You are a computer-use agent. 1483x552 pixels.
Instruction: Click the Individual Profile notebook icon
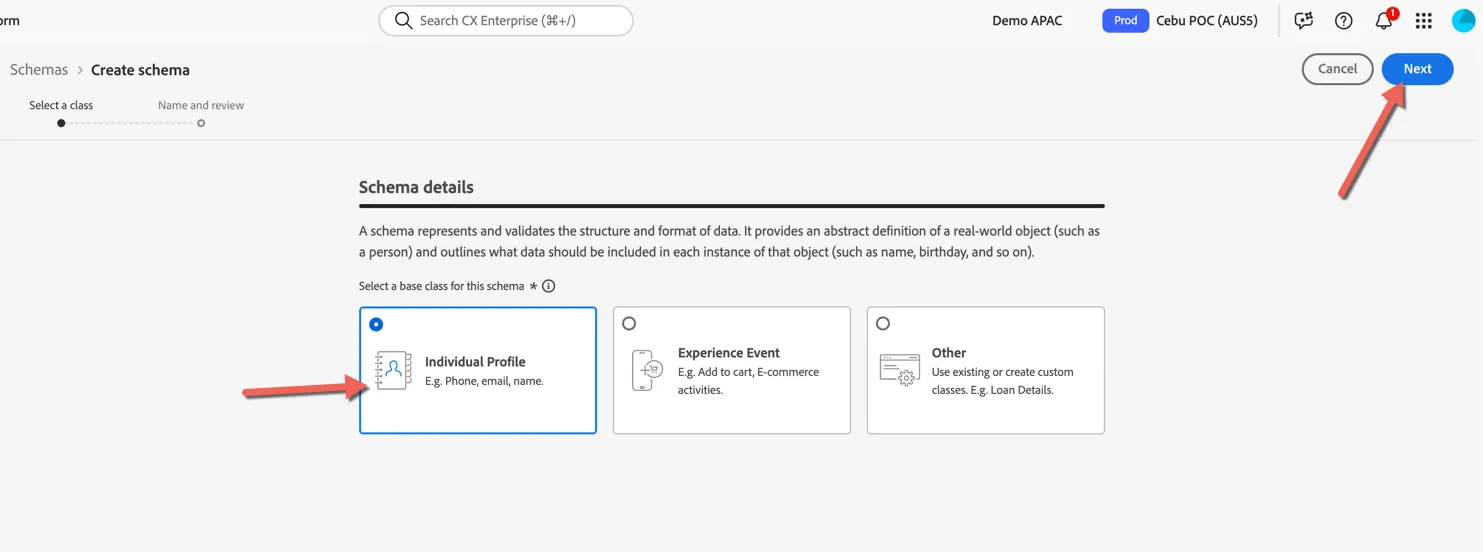click(393, 370)
